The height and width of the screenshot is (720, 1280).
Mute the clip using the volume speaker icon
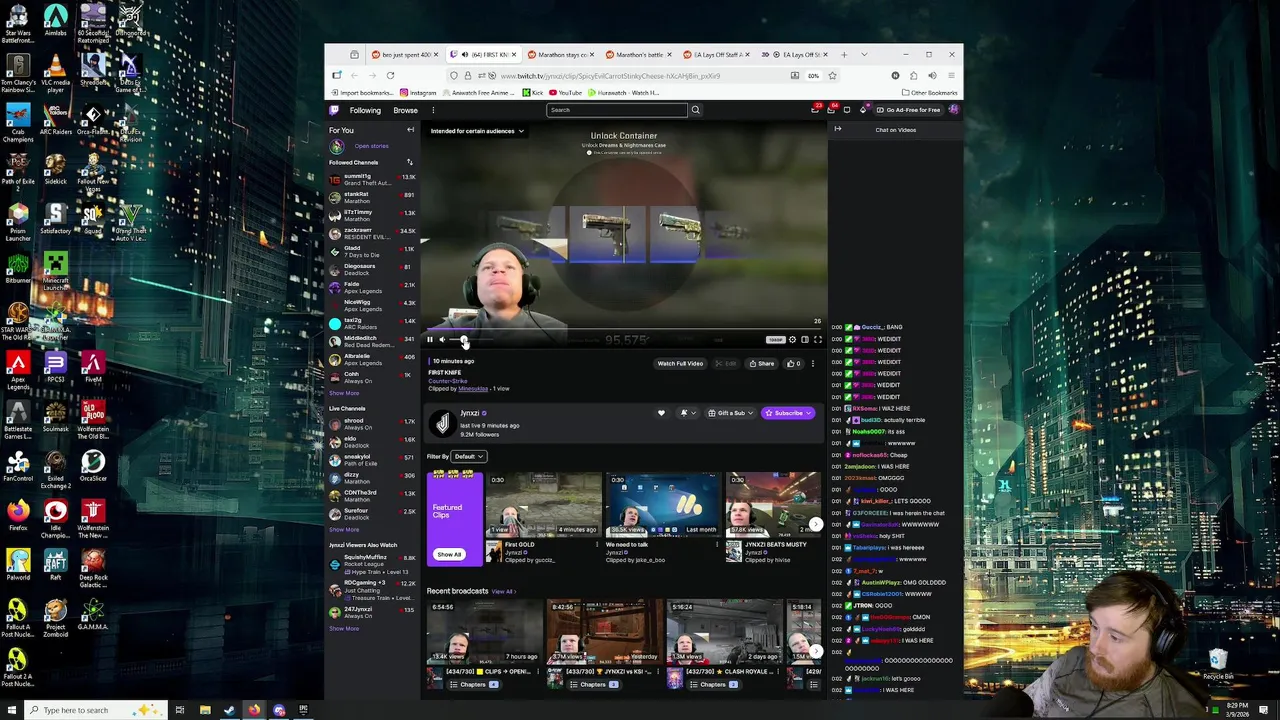pyautogui.click(x=443, y=340)
